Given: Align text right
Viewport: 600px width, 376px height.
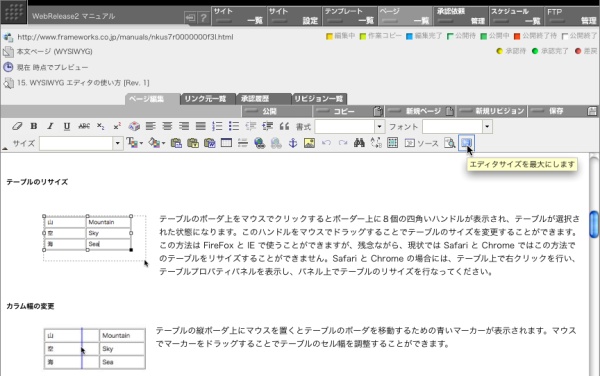Looking at the screenshot, I should [184, 126].
